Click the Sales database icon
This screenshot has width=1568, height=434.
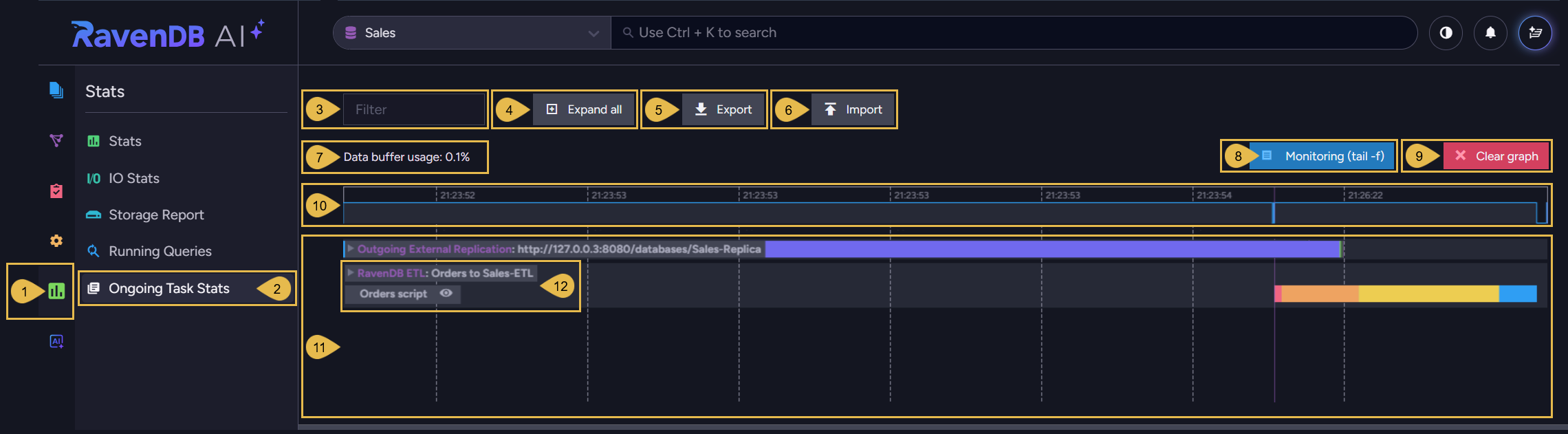[351, 32]
